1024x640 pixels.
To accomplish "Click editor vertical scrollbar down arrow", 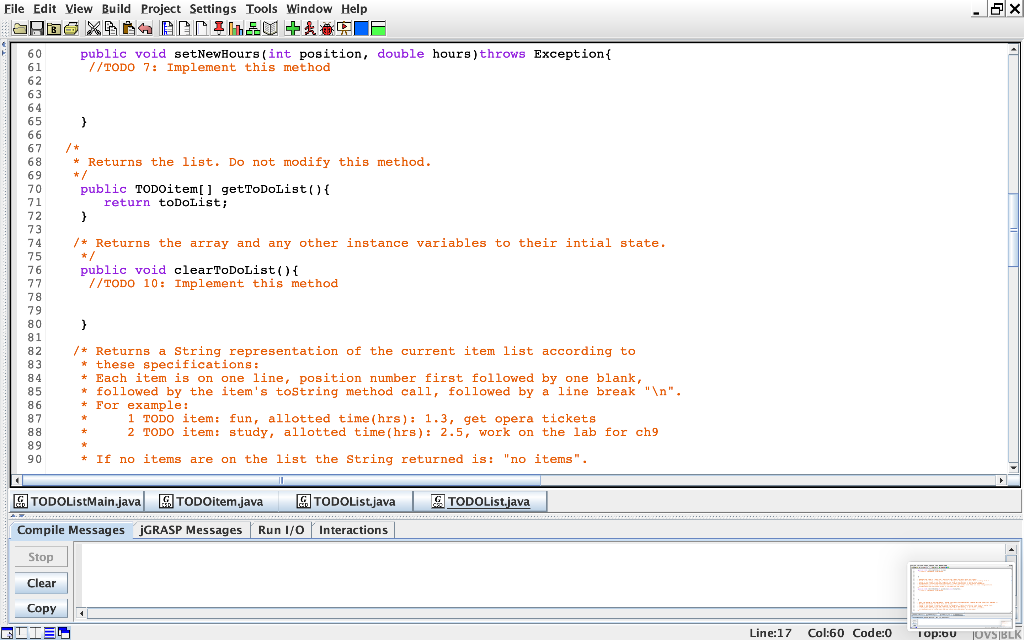I will point(1014,468).
